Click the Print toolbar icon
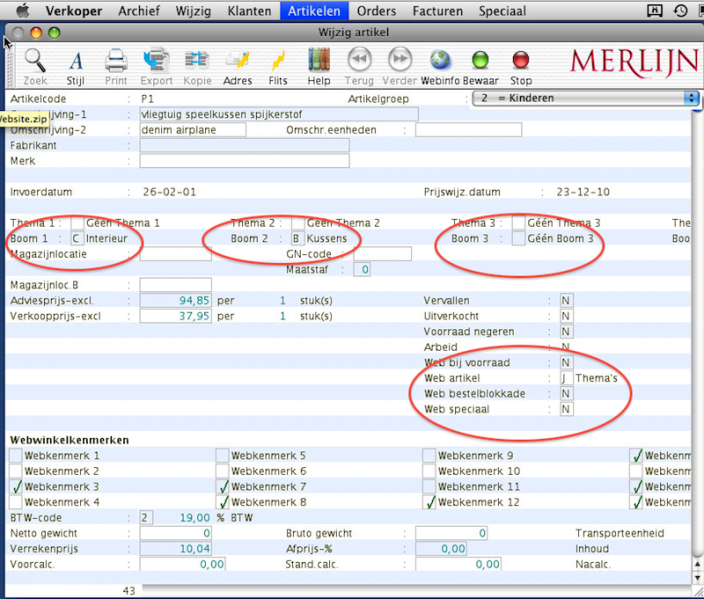The image size is (704, 599). (116, 61)
